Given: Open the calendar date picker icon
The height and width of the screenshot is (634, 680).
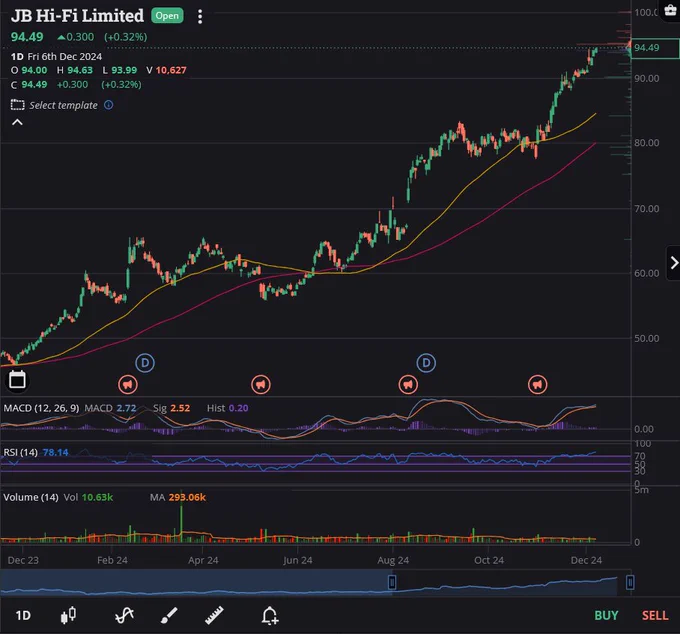Looking at the screenshot, I should tap(17, 380).
